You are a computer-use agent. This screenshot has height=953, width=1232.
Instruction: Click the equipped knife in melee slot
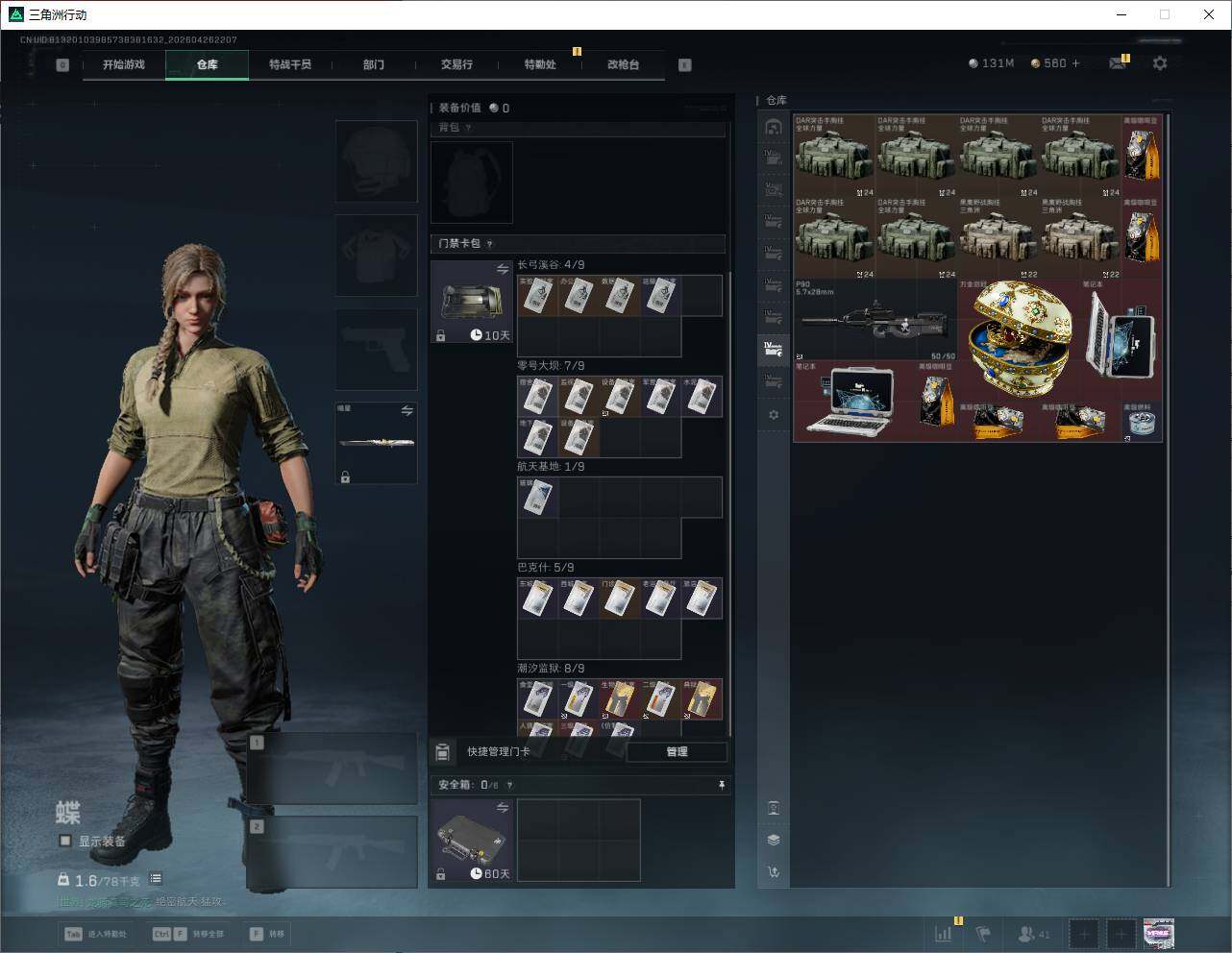(377, 443)
